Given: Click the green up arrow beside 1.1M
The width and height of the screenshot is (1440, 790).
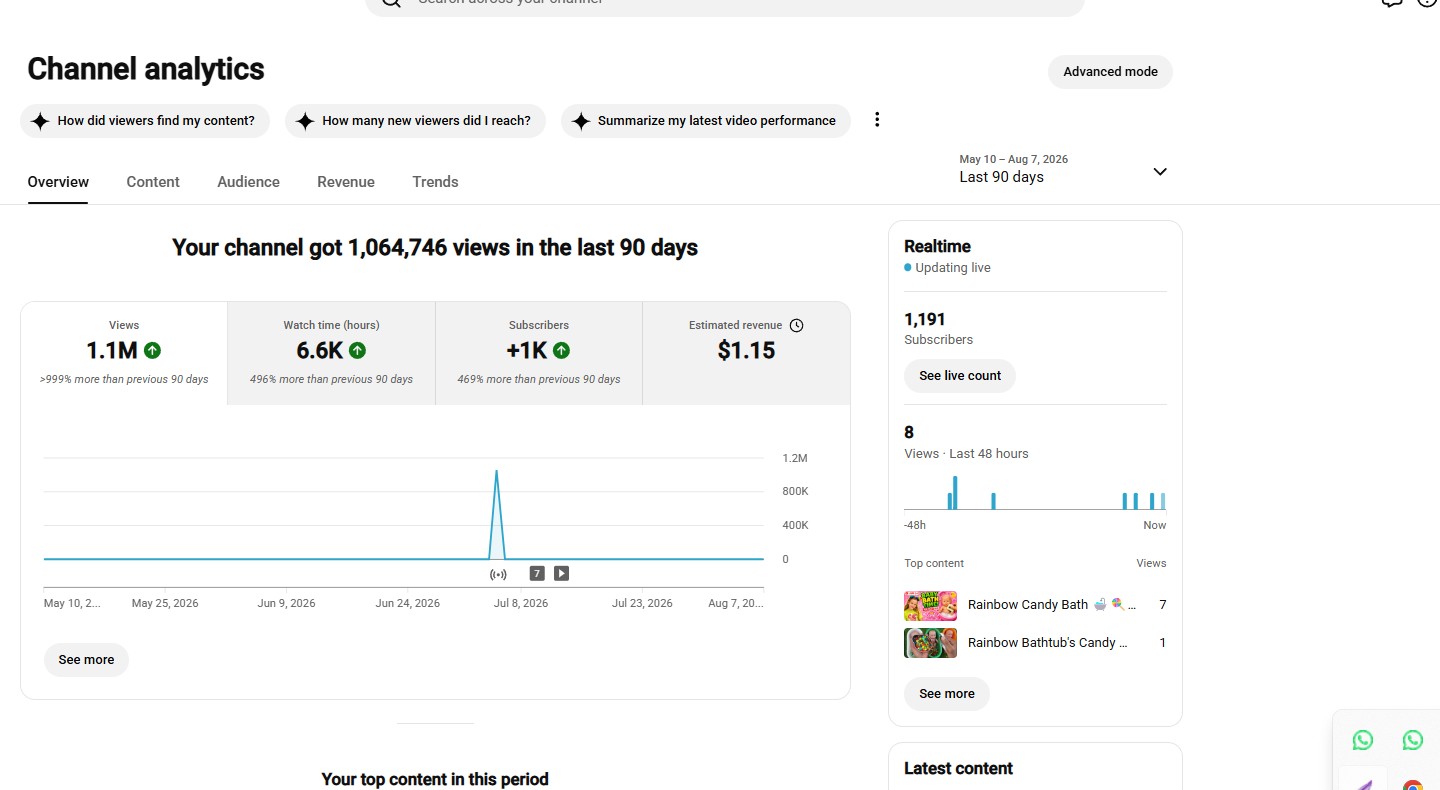Looking at the screenshot, I should pos(152,350).
